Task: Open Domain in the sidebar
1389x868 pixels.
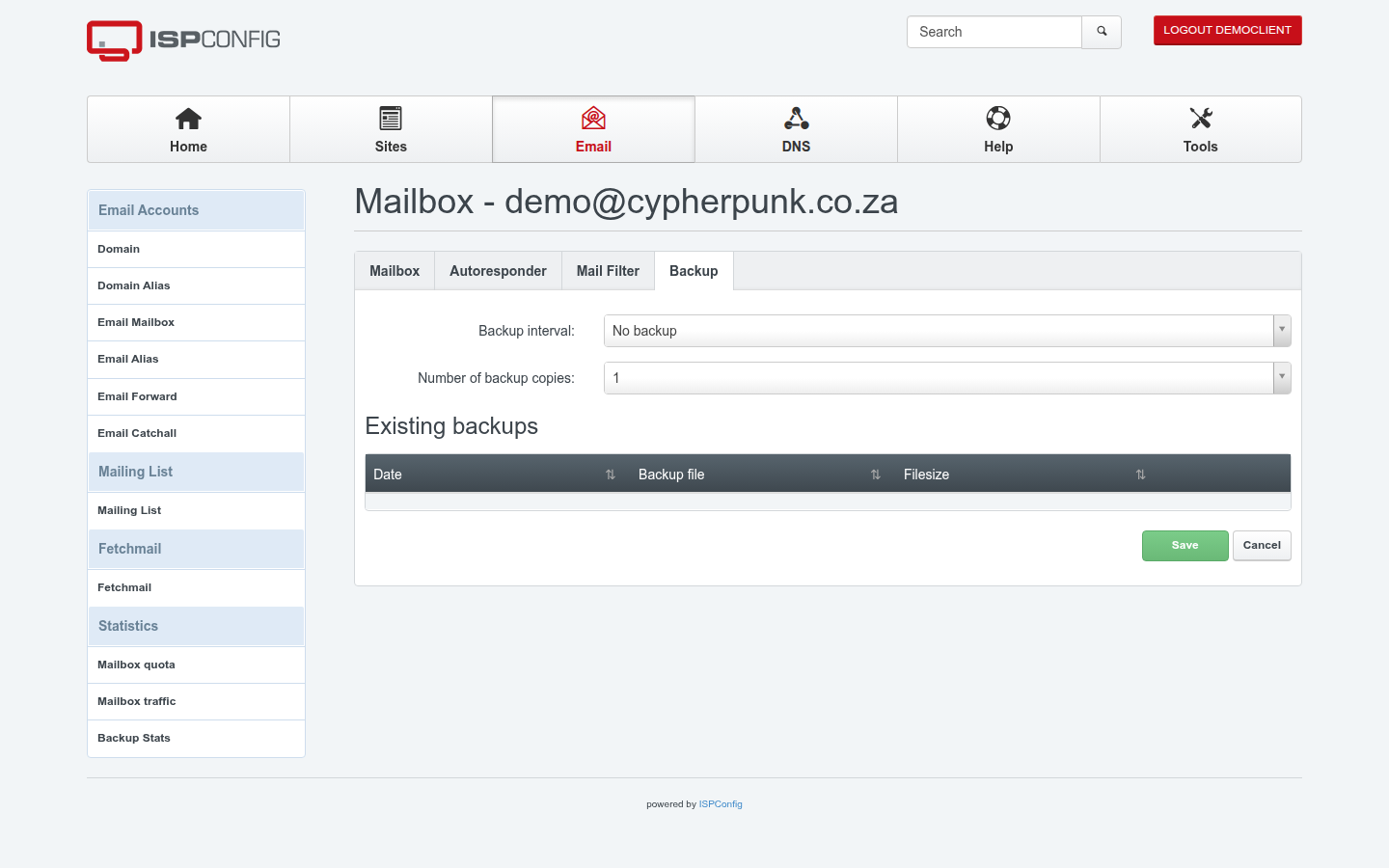Action: point(196,249)
